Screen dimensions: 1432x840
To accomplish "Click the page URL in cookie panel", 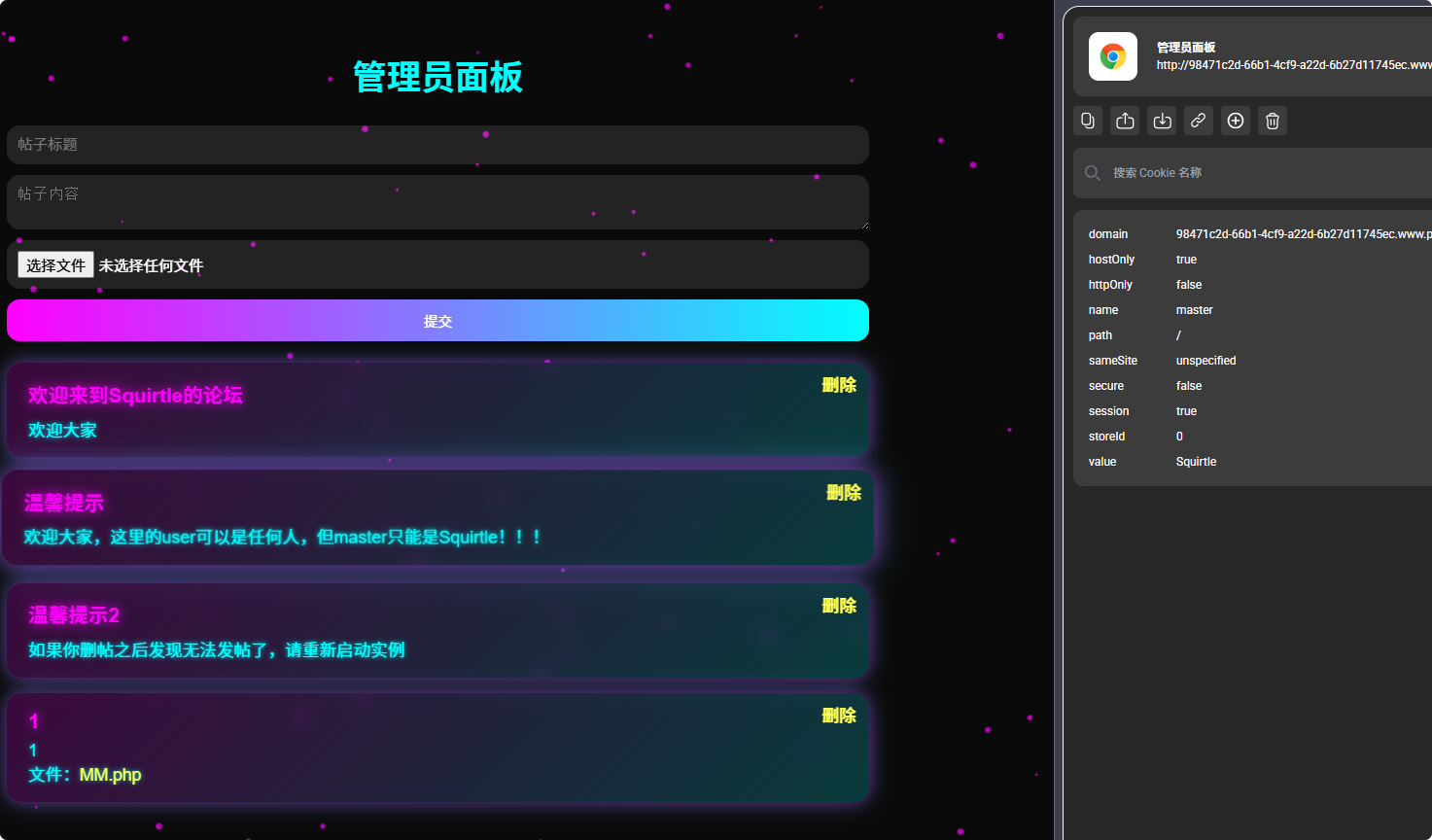I will pos(1294,65).
